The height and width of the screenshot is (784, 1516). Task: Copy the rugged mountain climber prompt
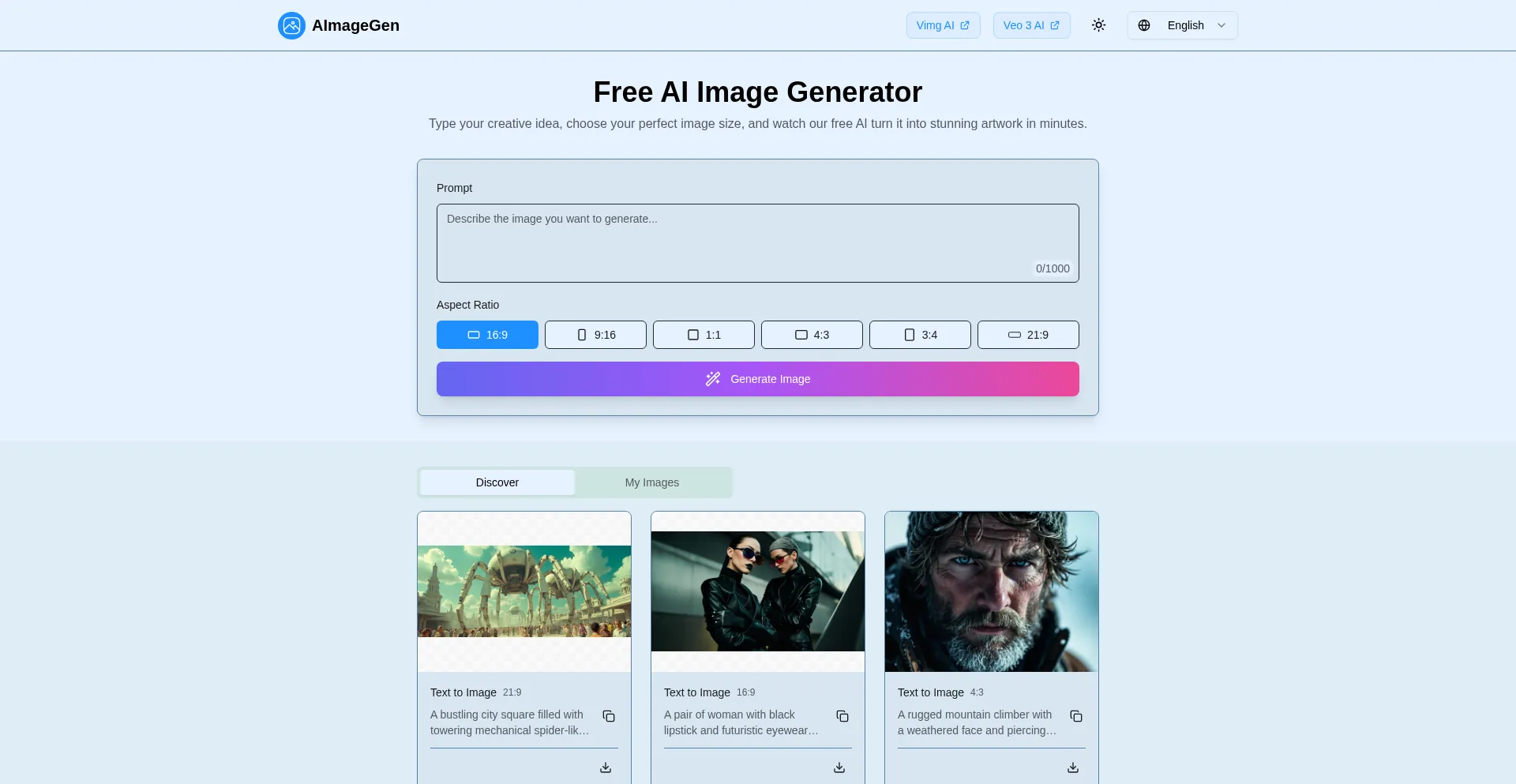pos(1076,716)
